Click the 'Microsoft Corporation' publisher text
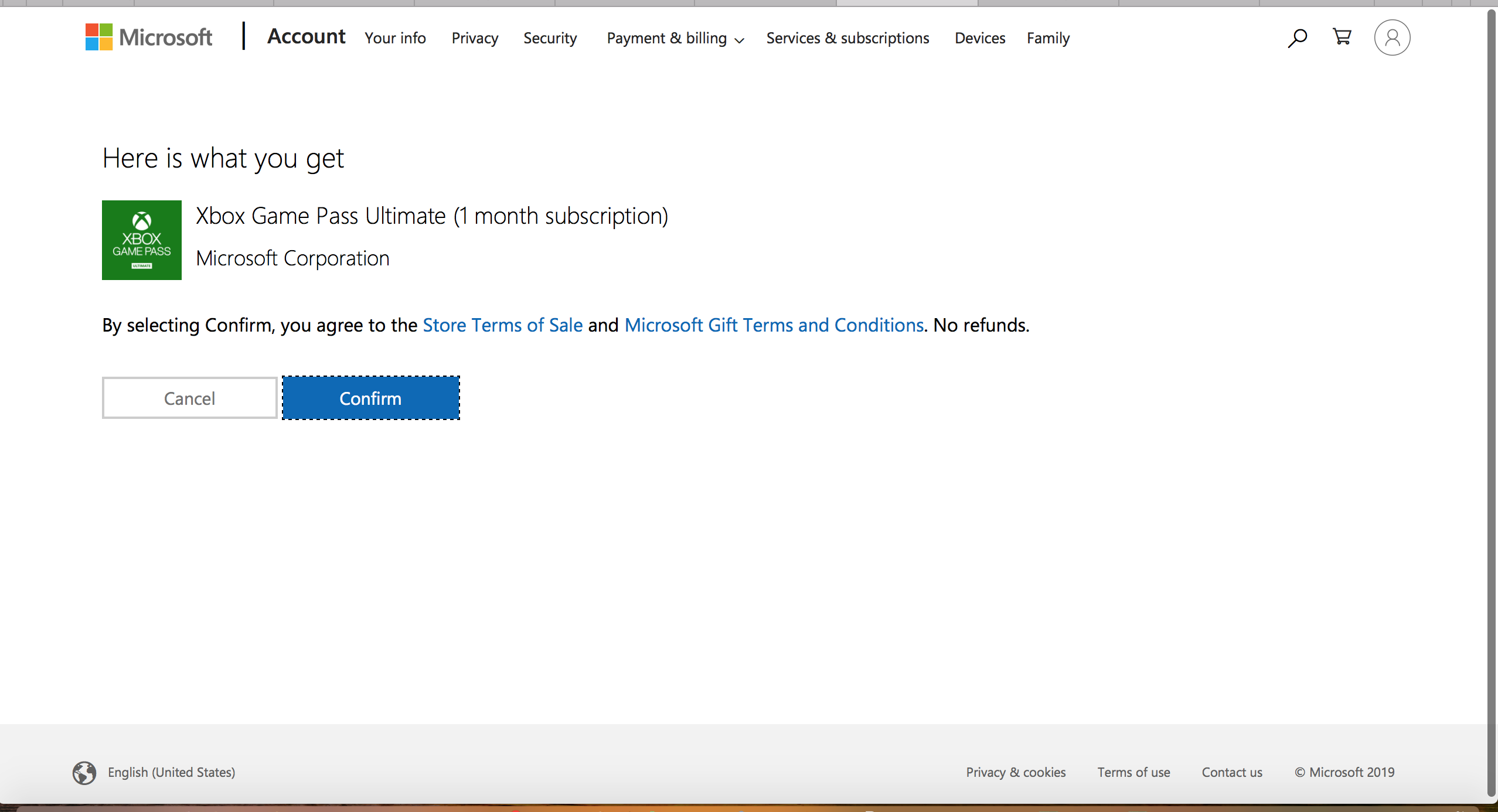 292,258
